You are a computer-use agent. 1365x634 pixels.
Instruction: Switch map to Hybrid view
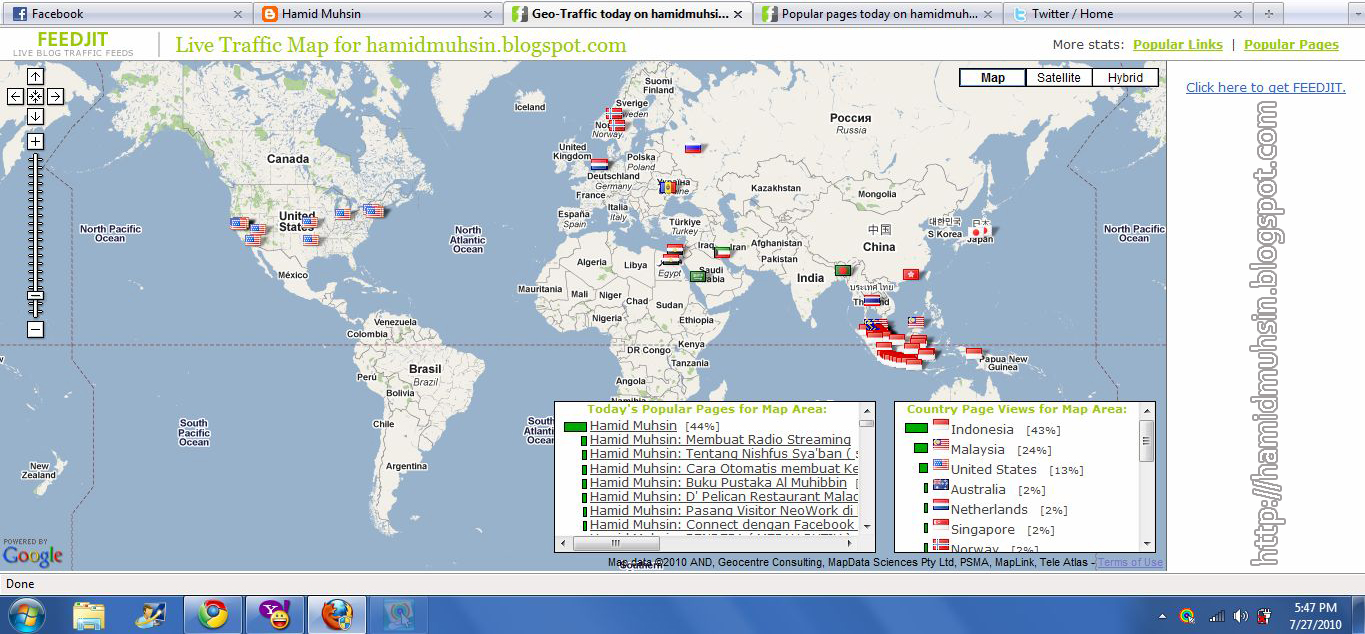point(1125,78)
